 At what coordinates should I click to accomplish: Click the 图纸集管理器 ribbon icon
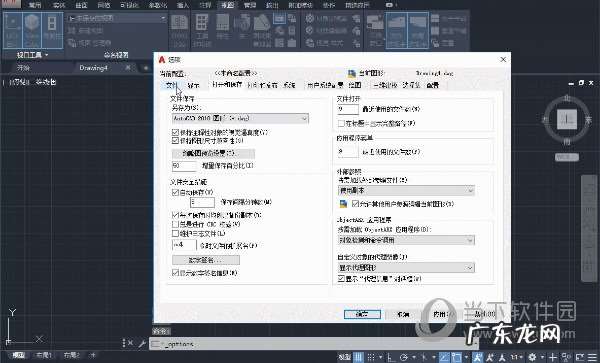point(262,31)
